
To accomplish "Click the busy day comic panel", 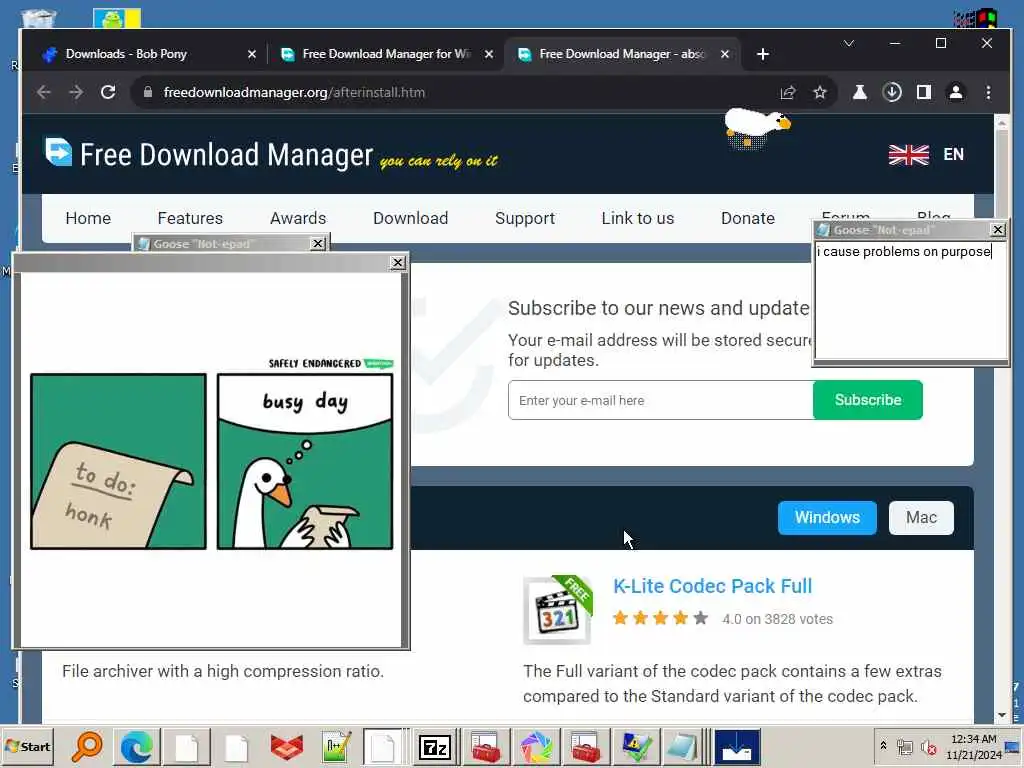I will tap(305, 462).
